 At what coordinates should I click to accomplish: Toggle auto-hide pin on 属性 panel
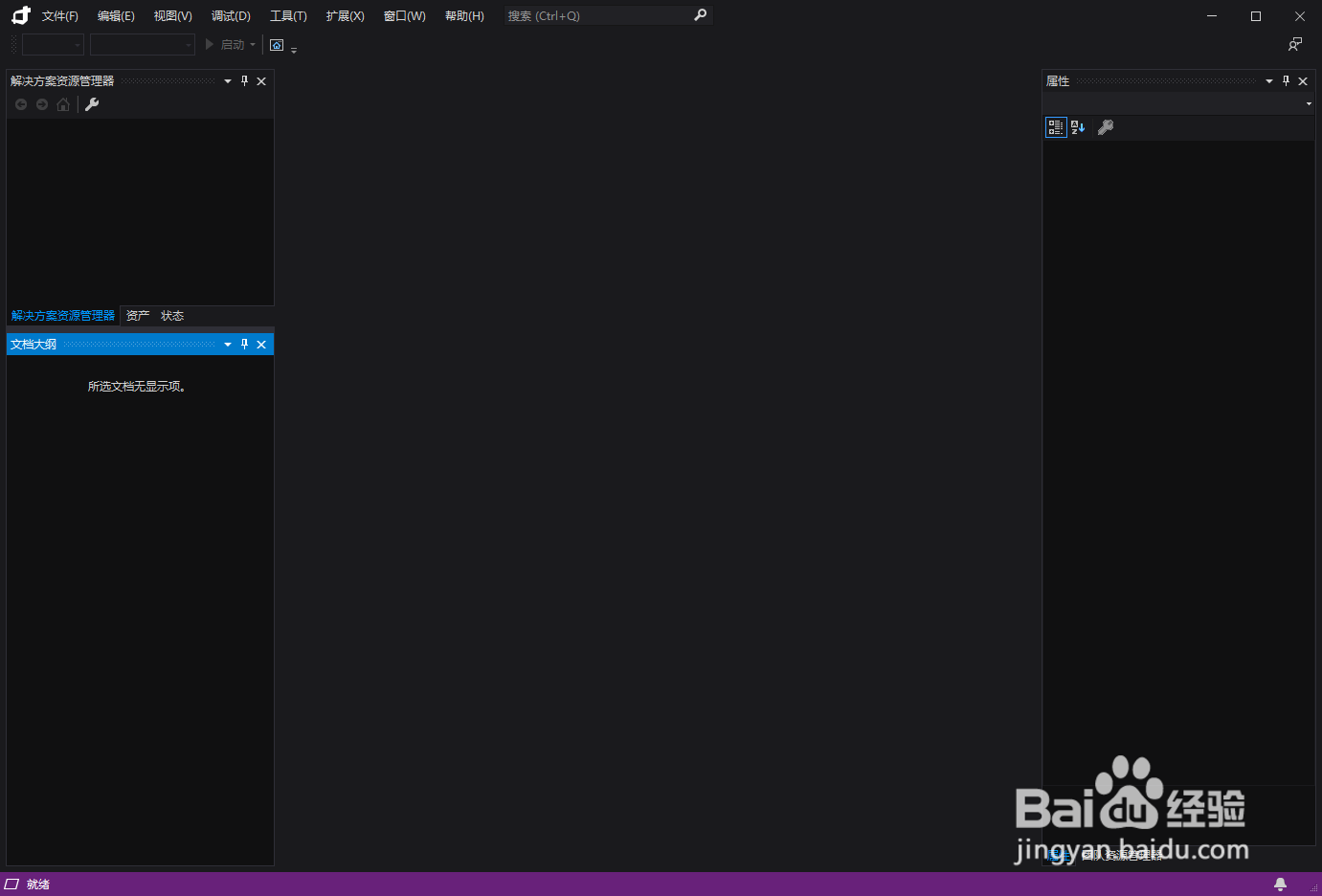coord(1286,80)
